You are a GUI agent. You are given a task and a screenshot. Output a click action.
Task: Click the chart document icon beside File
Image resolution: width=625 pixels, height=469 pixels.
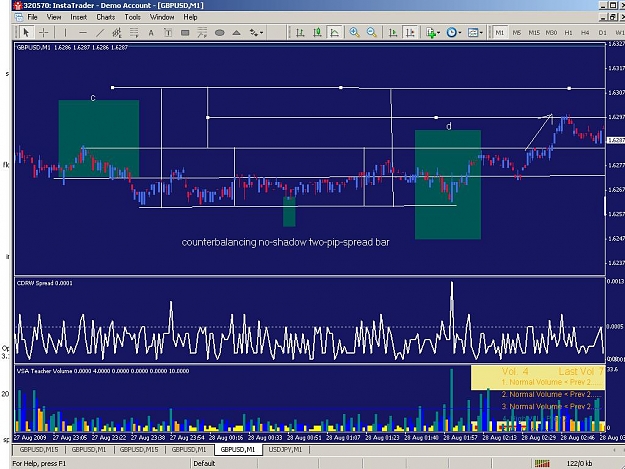pos(18,17)
